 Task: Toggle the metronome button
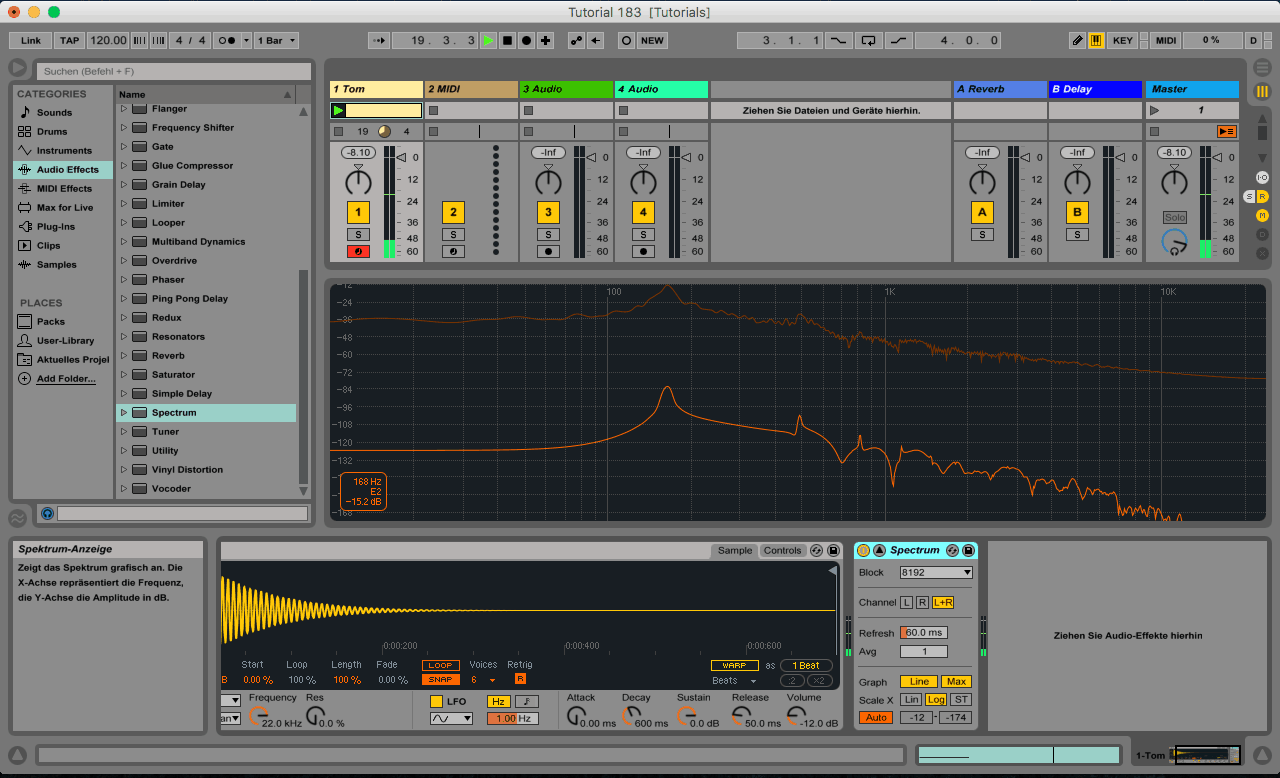(x=227, y=41)
